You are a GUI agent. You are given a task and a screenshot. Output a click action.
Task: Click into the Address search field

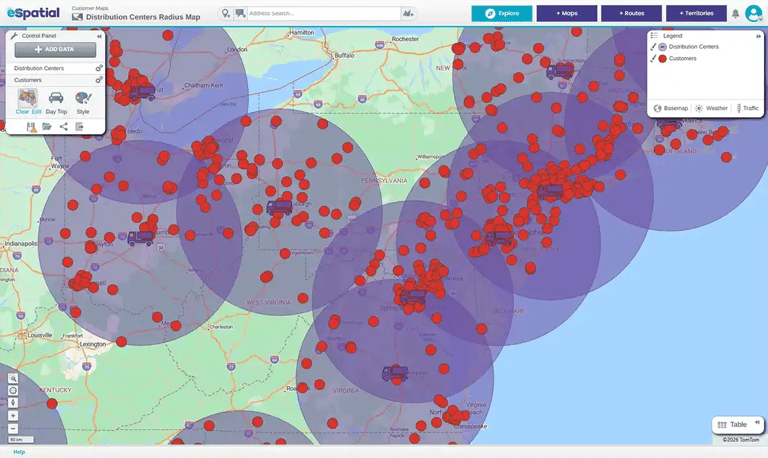tap(323, 13)
